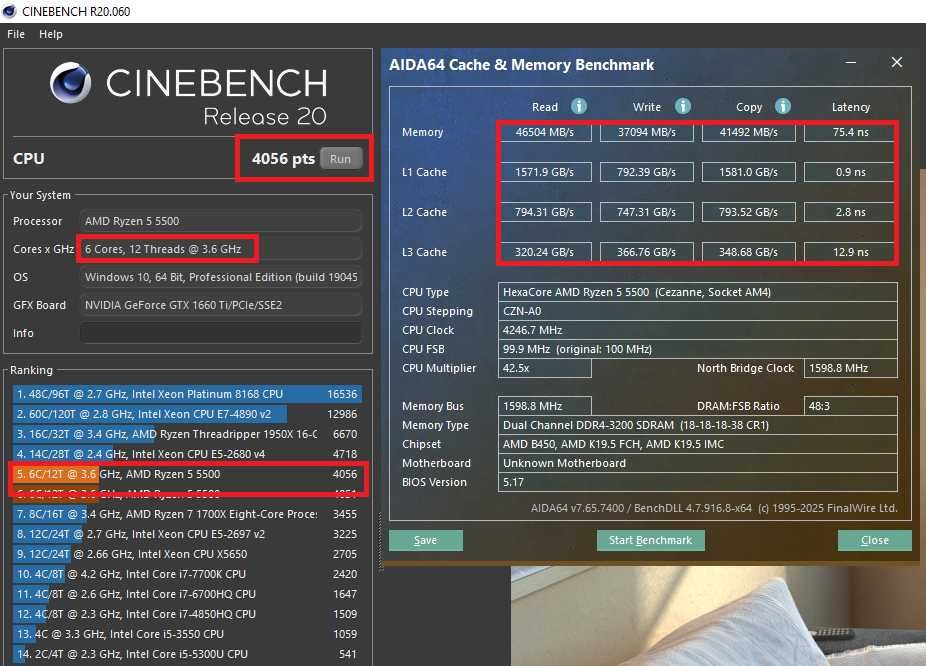The height and width of the screenshot is (666, 926).
Task: Click the Memory Latency value 75.4 ns
Action: point(851,132)
